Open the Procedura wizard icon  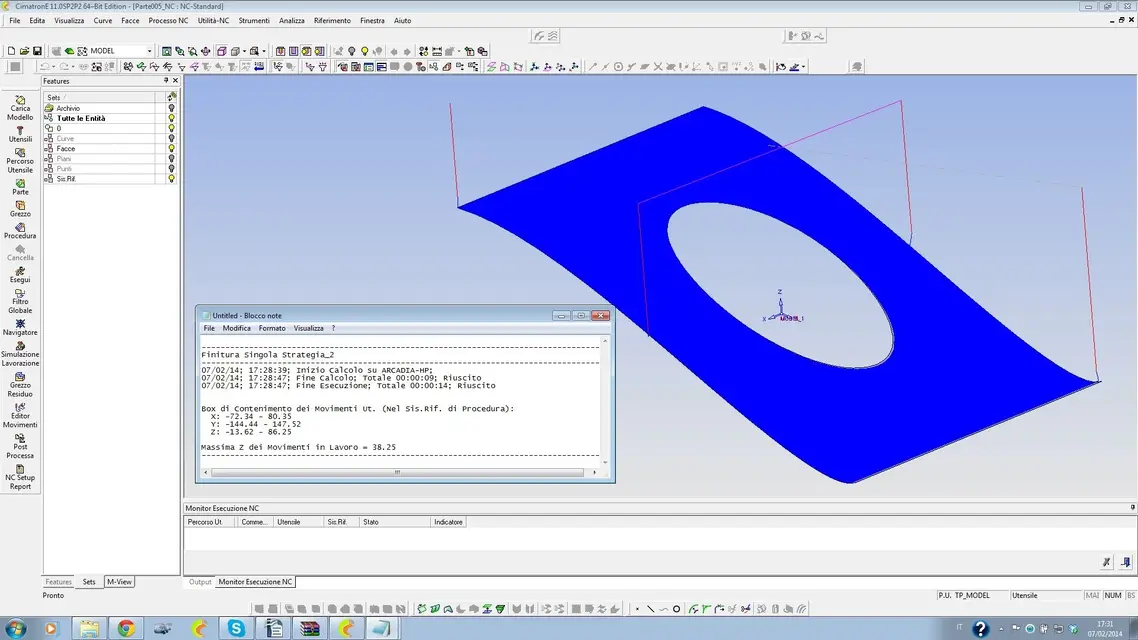pyautogui.click(x=20, y=228)
